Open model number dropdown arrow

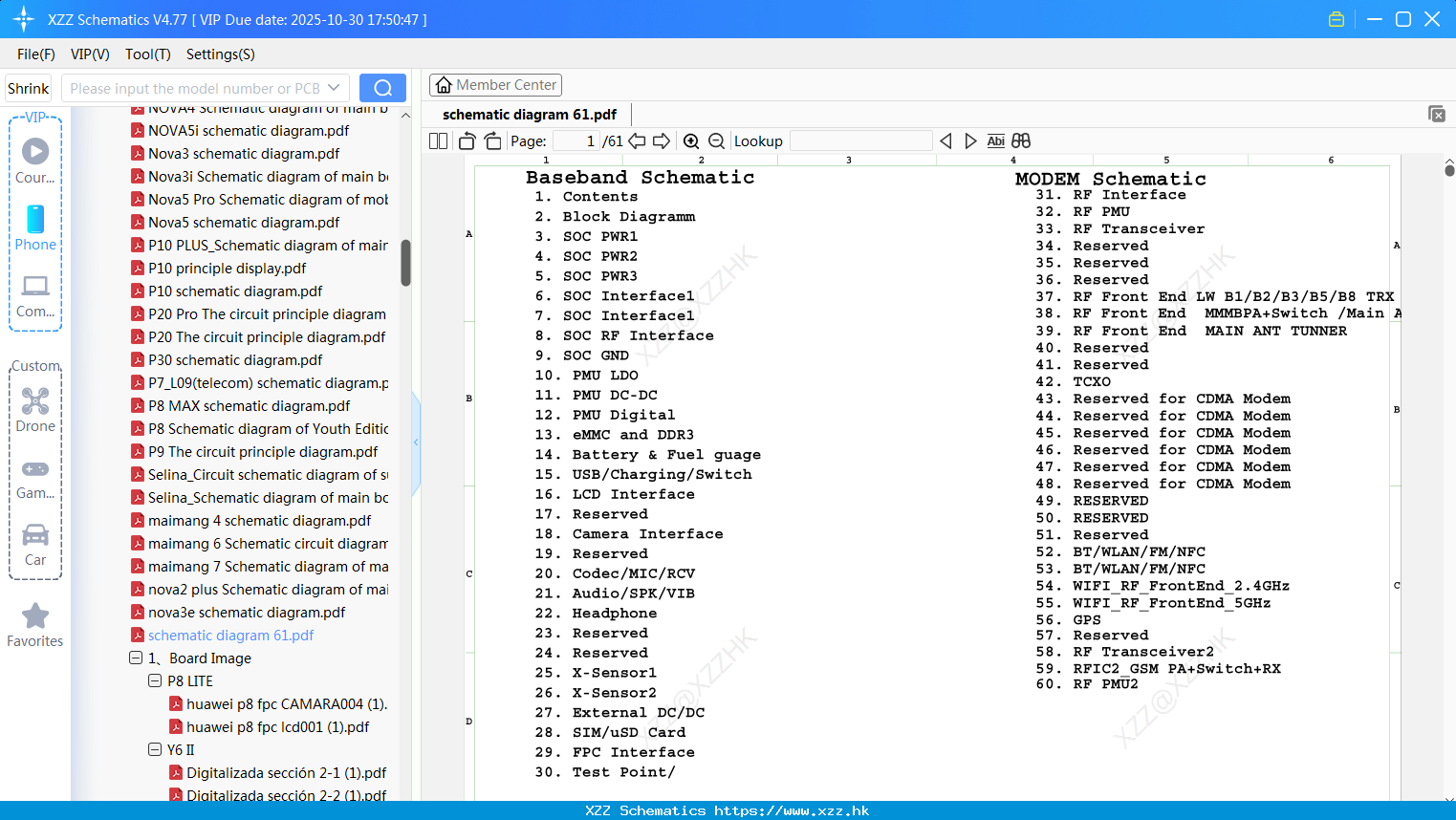pyautogui.click(x=334, y=88)
